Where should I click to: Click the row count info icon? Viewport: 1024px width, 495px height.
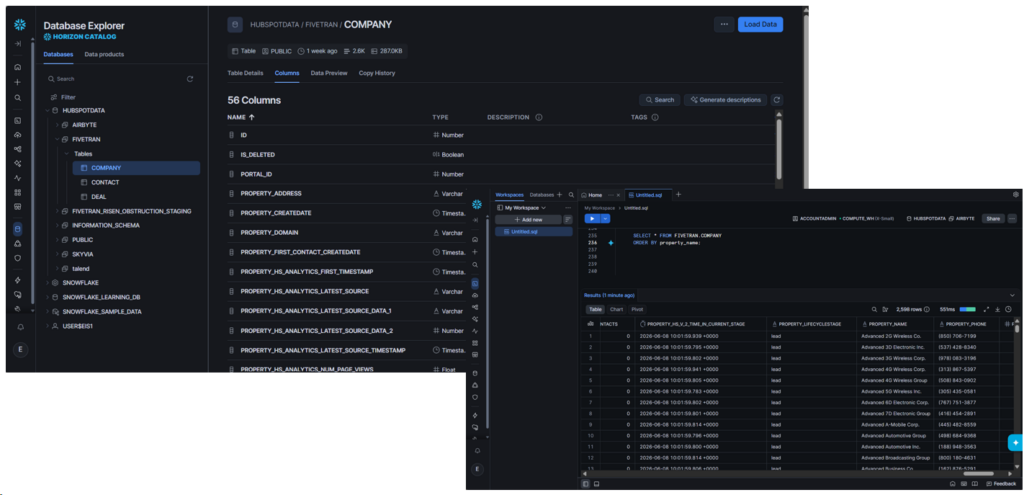click(x=925, y=310)
